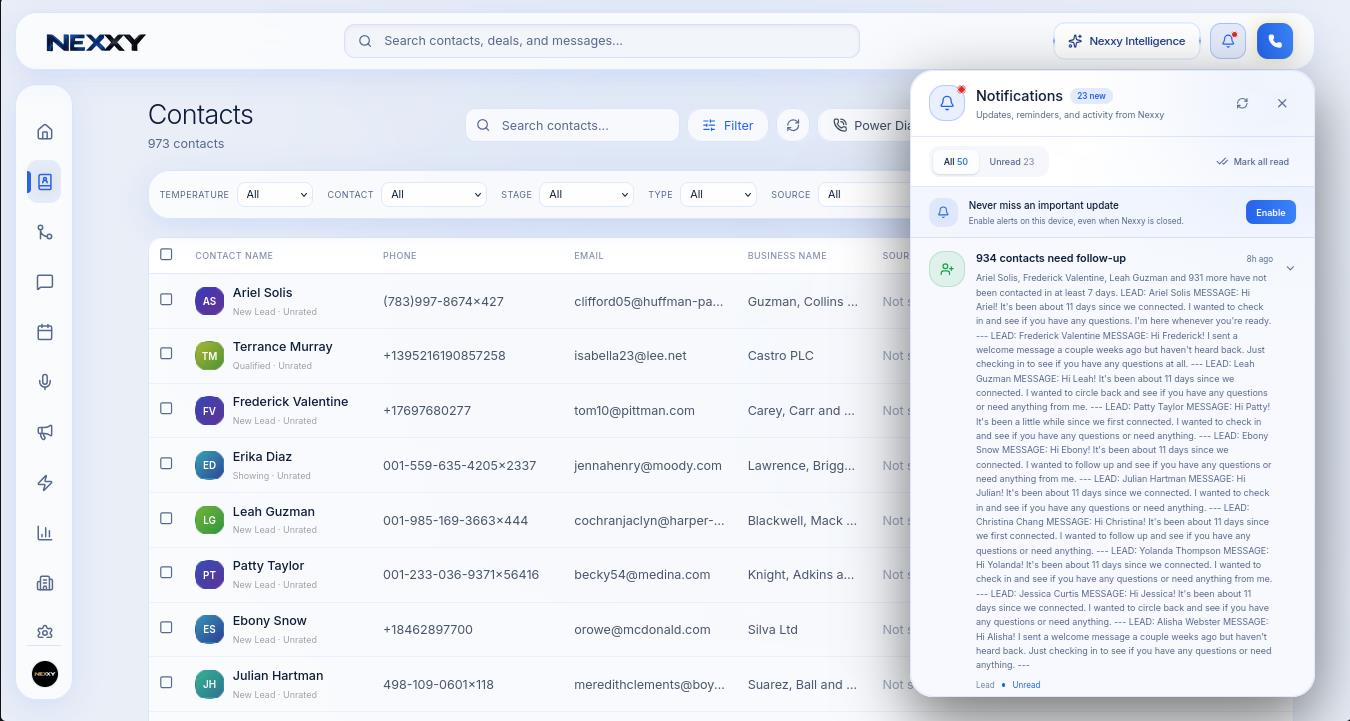Click the Power Dialer button
The height and width of the screenshot is (721, 1350).
point(865,125)
